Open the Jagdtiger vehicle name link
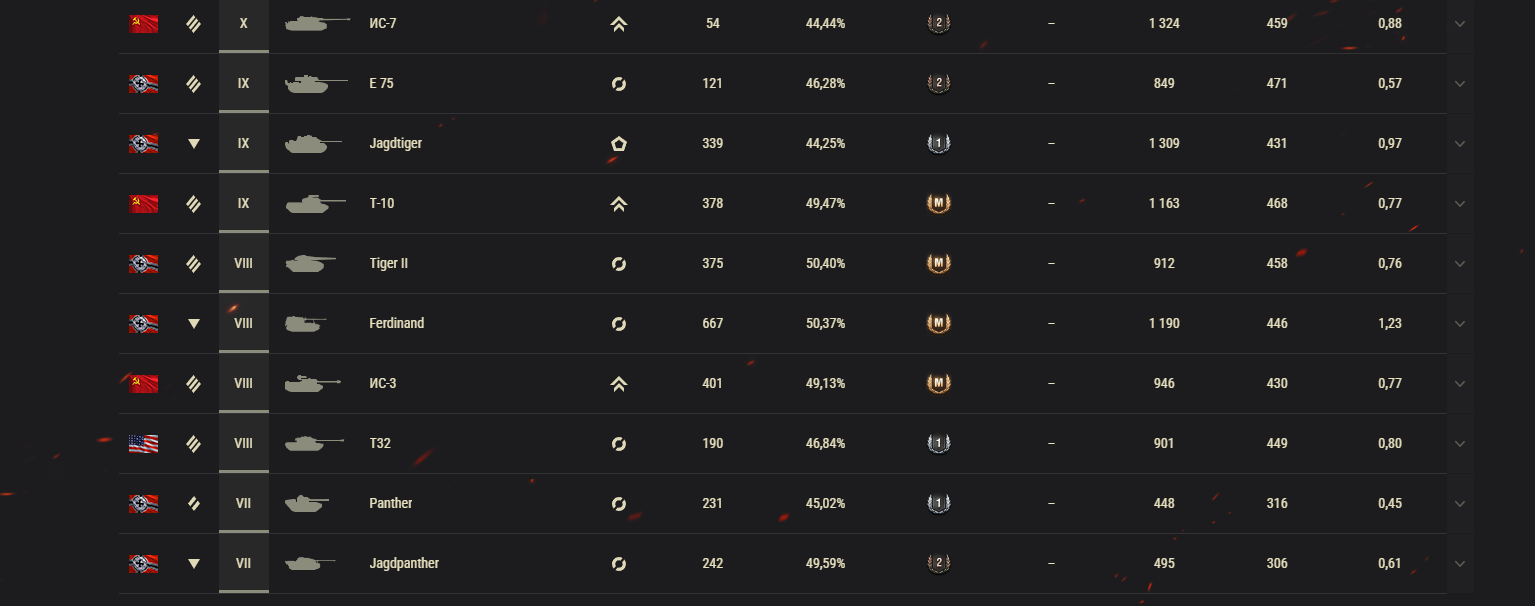1535x606 pixels. pos(395,144)
